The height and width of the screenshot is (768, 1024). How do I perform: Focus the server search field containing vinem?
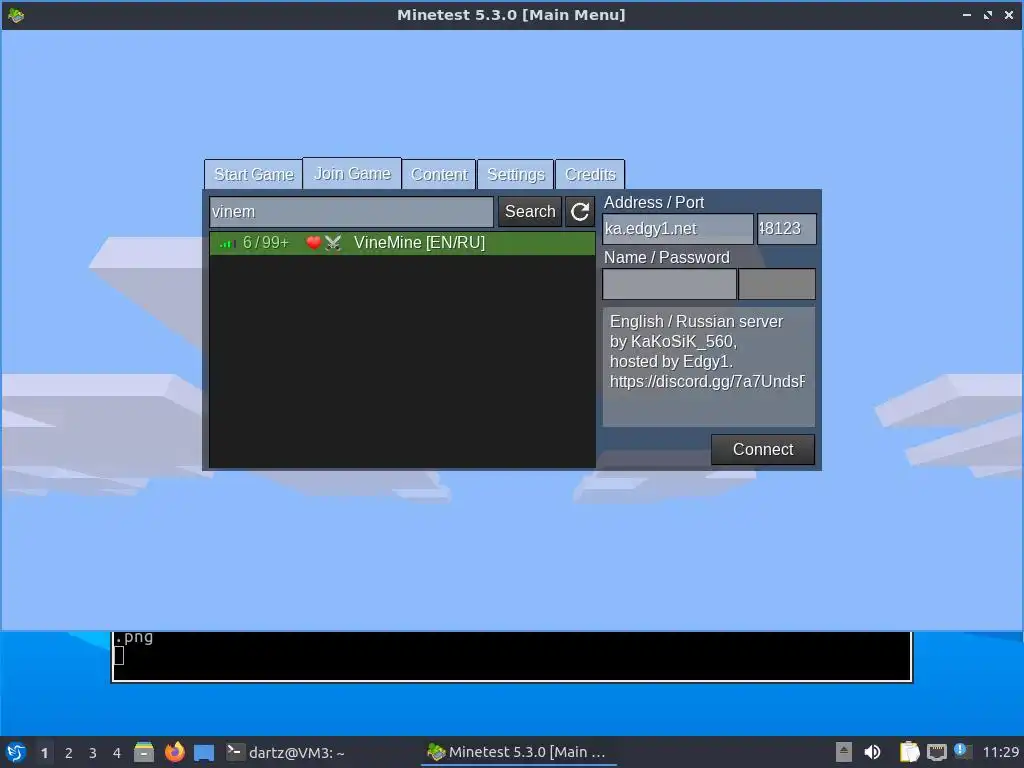pos(351,212)
